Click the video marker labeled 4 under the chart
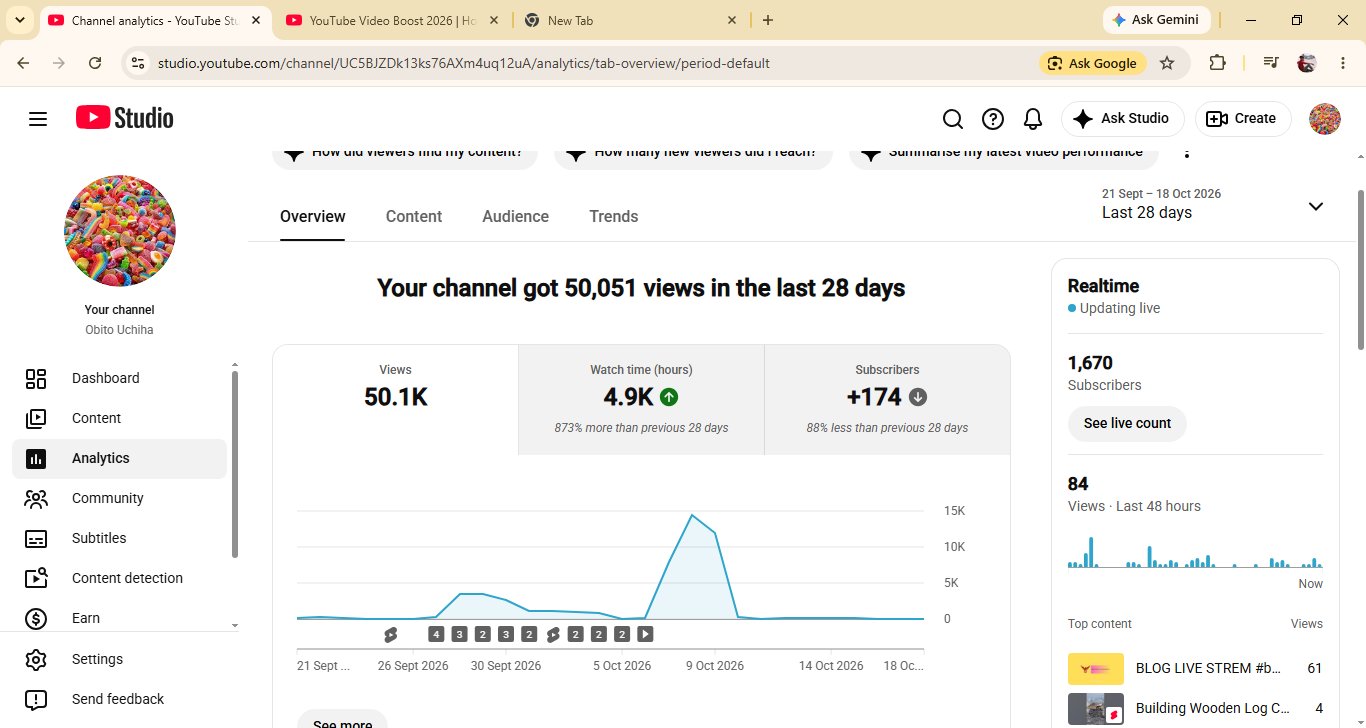This screenshot has height=728, width=1366. click(436, 634)
